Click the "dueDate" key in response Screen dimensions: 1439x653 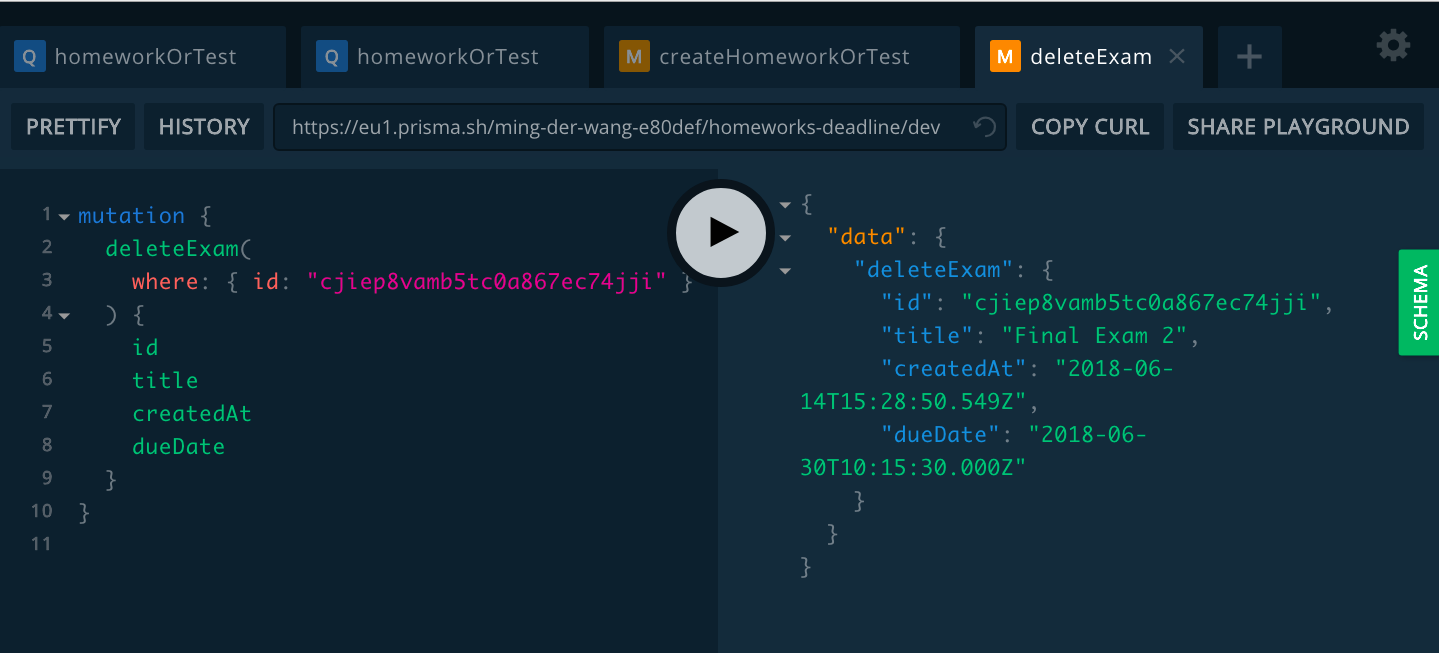pos(940,435)
